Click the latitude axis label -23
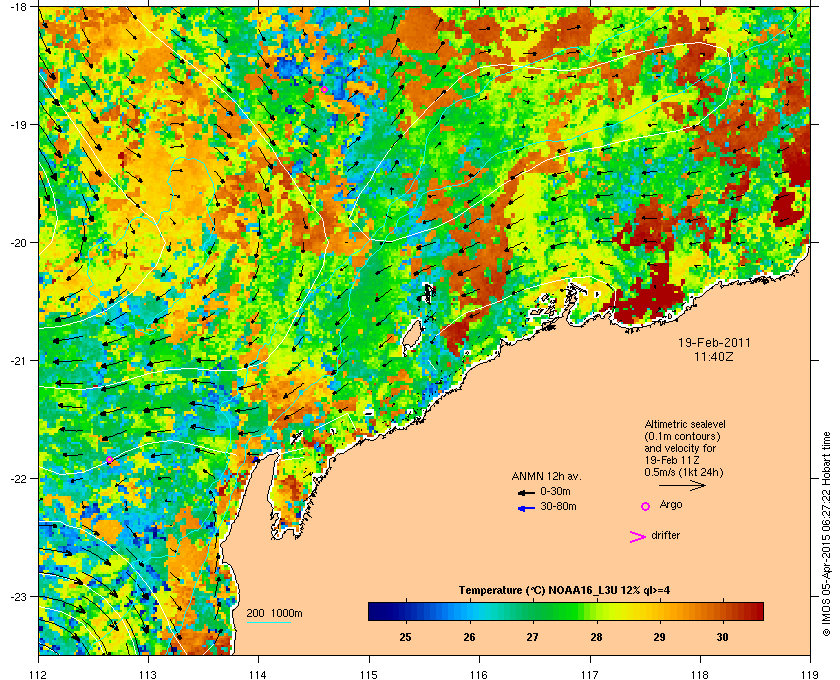The image size is (840, 680). click(18, 596)
